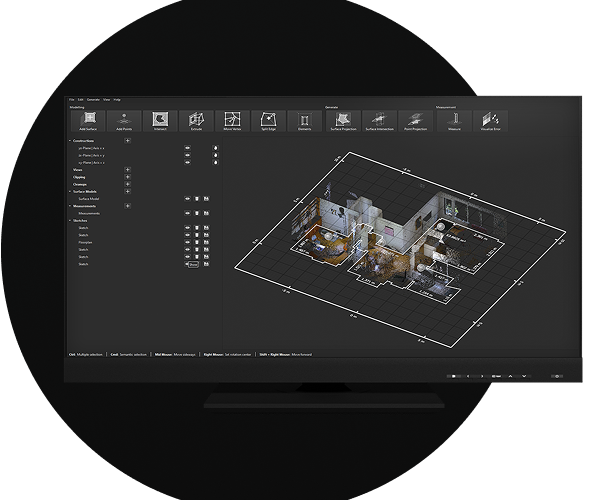615x500 pixels.
Task: Open the View menu
Action: pos(106,100)
